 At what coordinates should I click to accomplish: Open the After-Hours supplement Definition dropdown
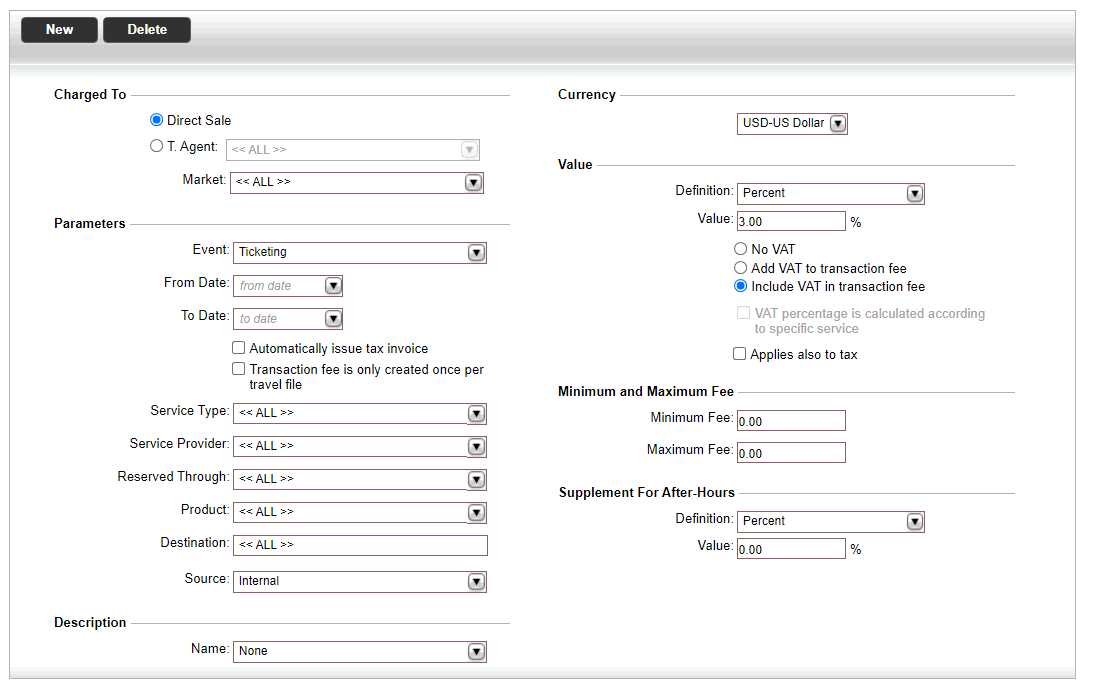point(831,522)
